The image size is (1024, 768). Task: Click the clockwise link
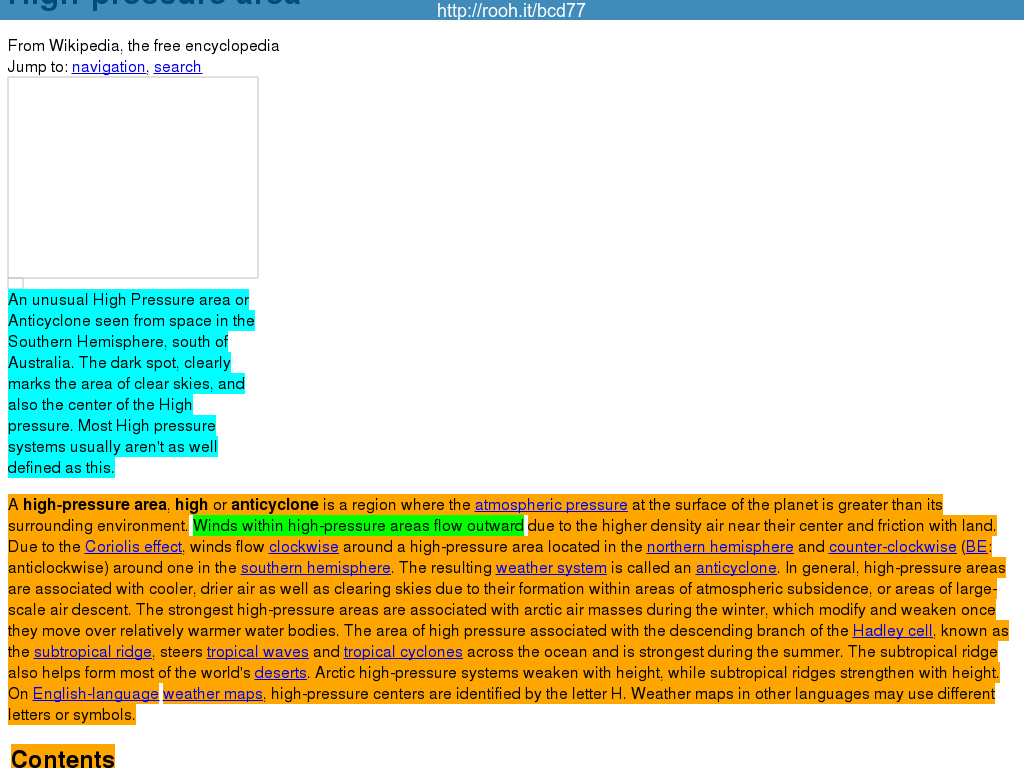click(304, 547)
